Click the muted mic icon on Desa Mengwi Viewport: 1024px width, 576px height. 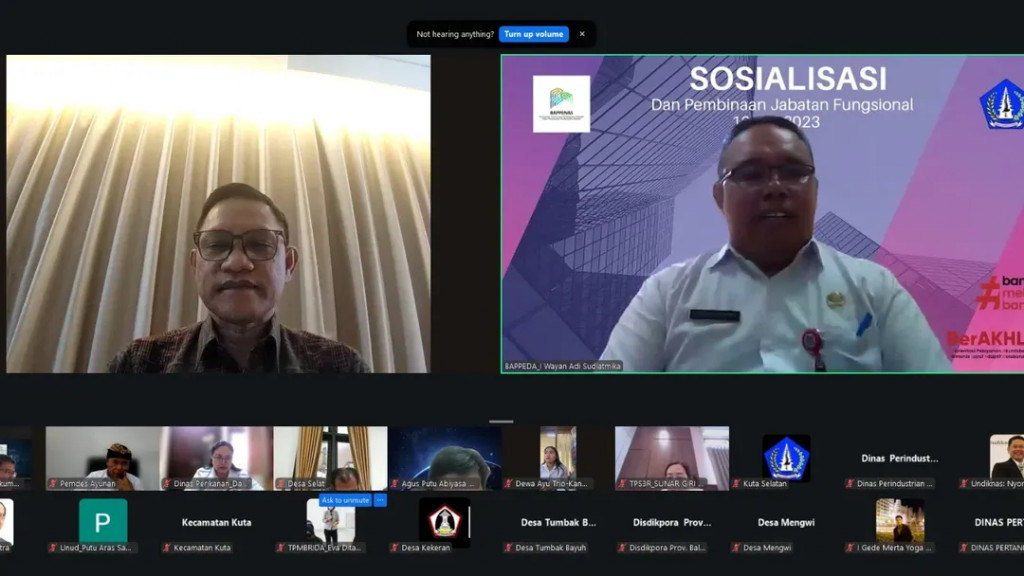737,548
